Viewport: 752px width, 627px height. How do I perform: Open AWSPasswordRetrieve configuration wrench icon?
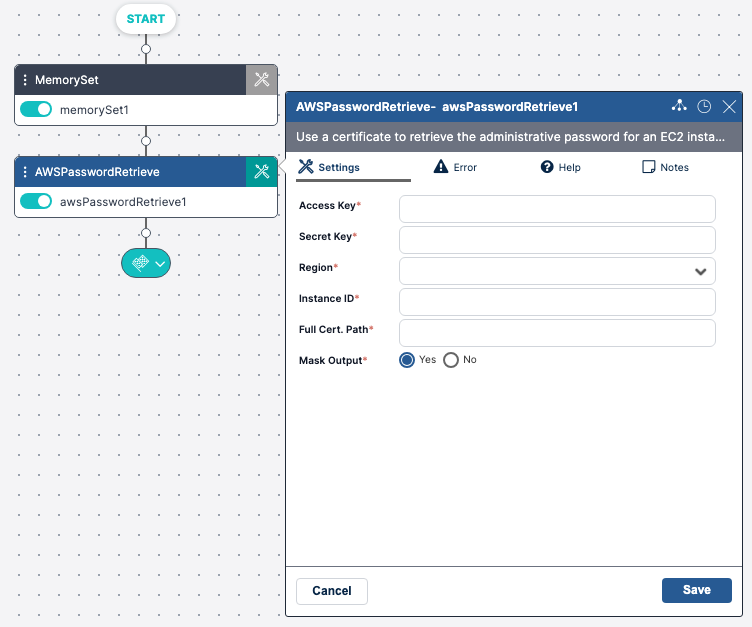[x=262, y=172]
